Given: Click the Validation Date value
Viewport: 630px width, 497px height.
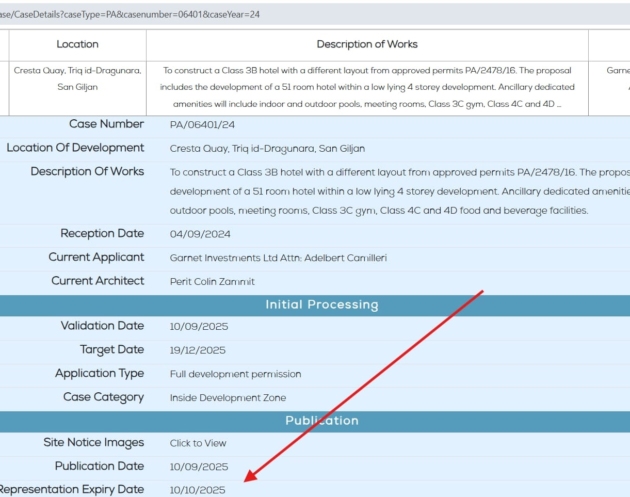Looking at the screenshot, I should 199,327.
